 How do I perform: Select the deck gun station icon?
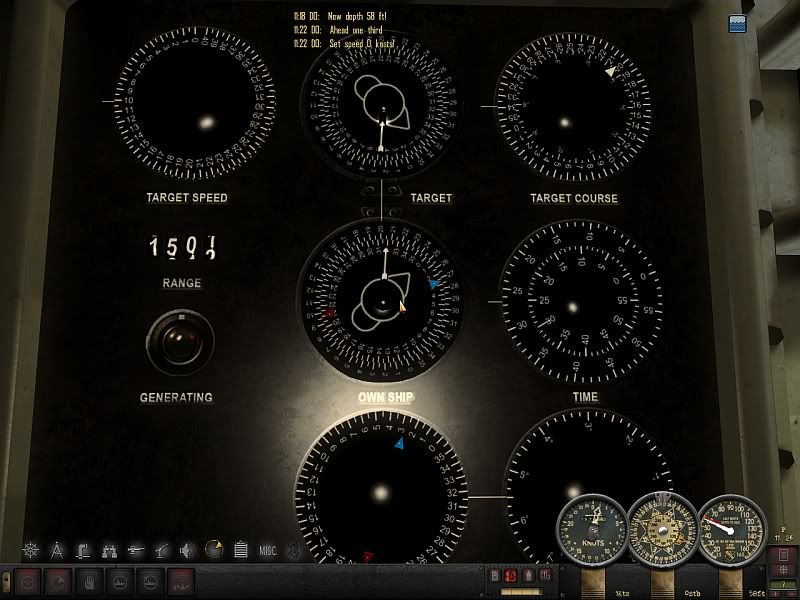pyautogui.click(x=136, y=551)
